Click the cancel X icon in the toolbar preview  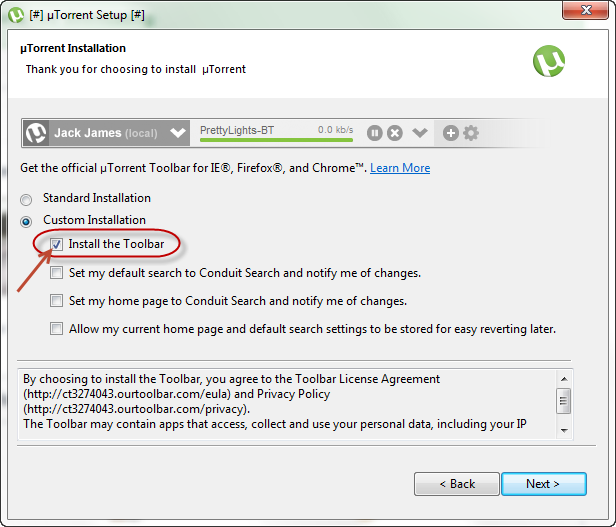395,133
